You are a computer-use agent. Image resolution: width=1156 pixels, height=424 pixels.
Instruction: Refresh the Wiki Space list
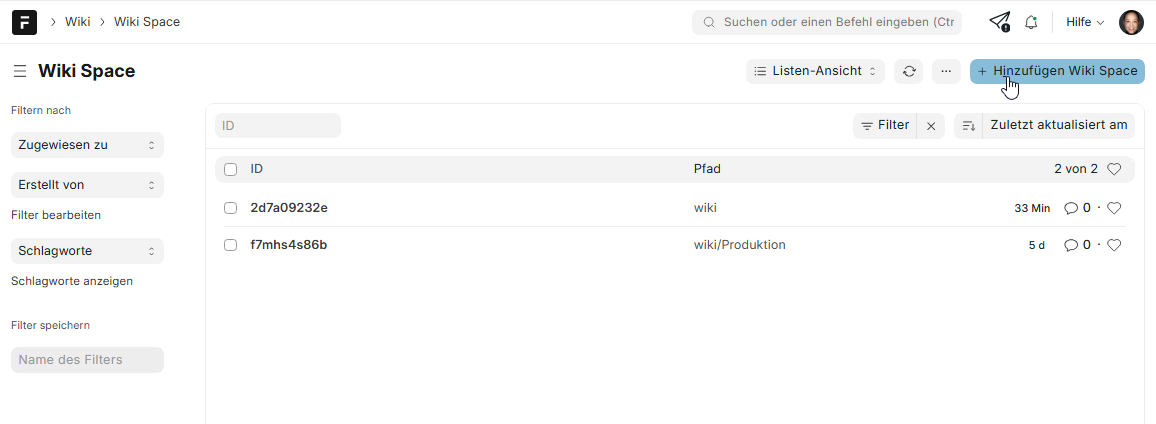[909, 71]
